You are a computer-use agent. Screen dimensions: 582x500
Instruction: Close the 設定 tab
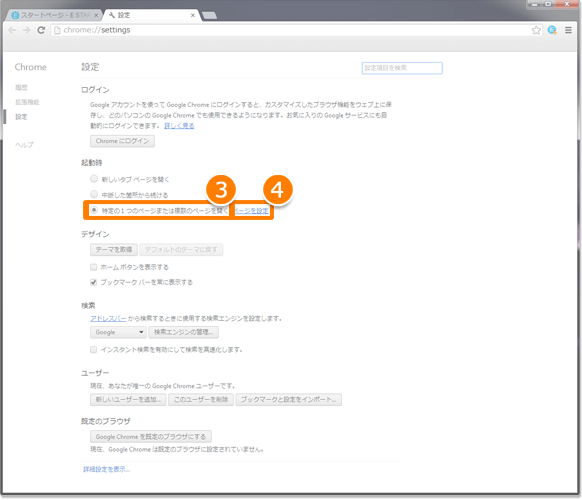[193, 15]
